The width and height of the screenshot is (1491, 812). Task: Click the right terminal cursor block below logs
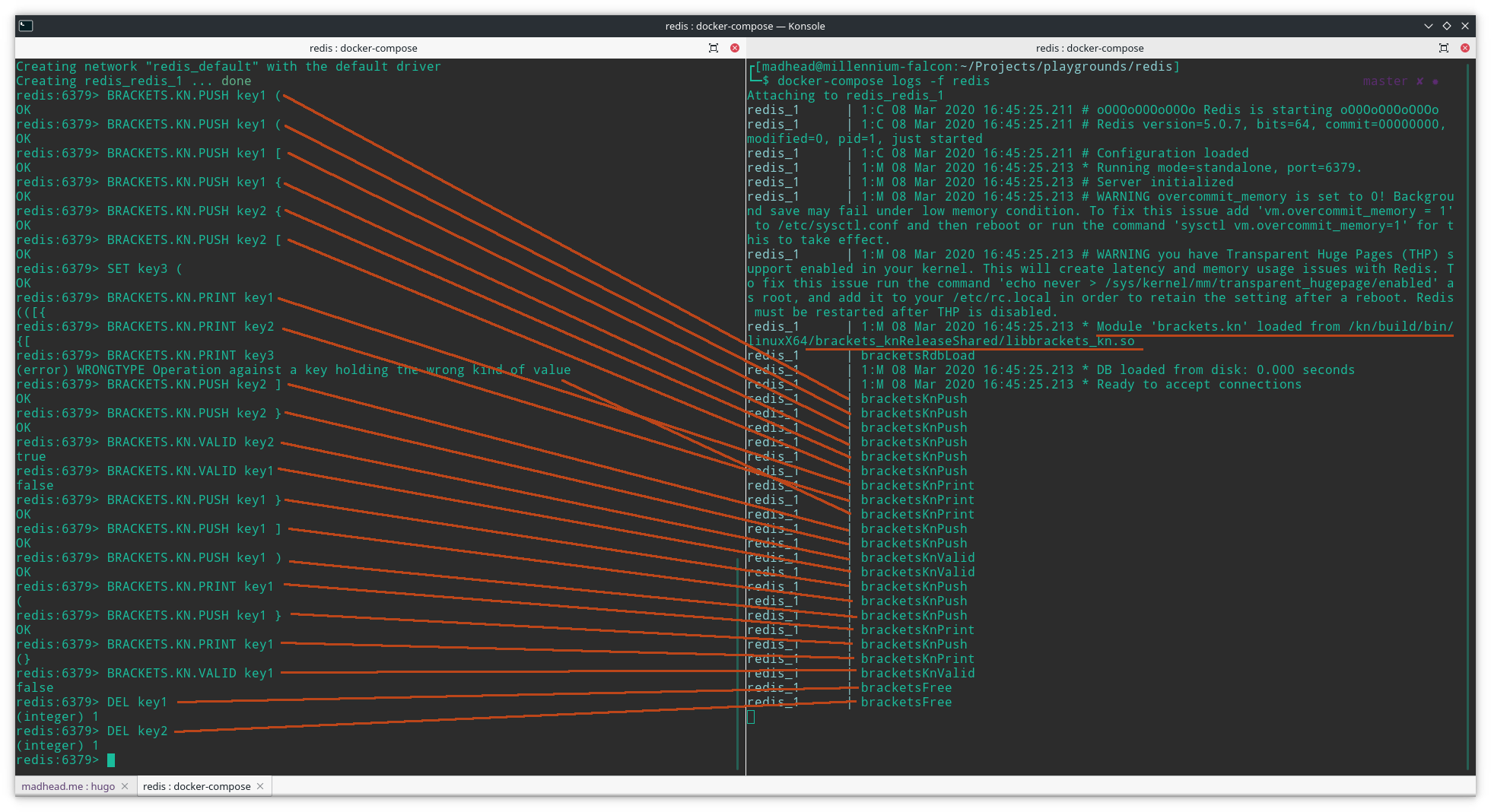tap(751, 716)
